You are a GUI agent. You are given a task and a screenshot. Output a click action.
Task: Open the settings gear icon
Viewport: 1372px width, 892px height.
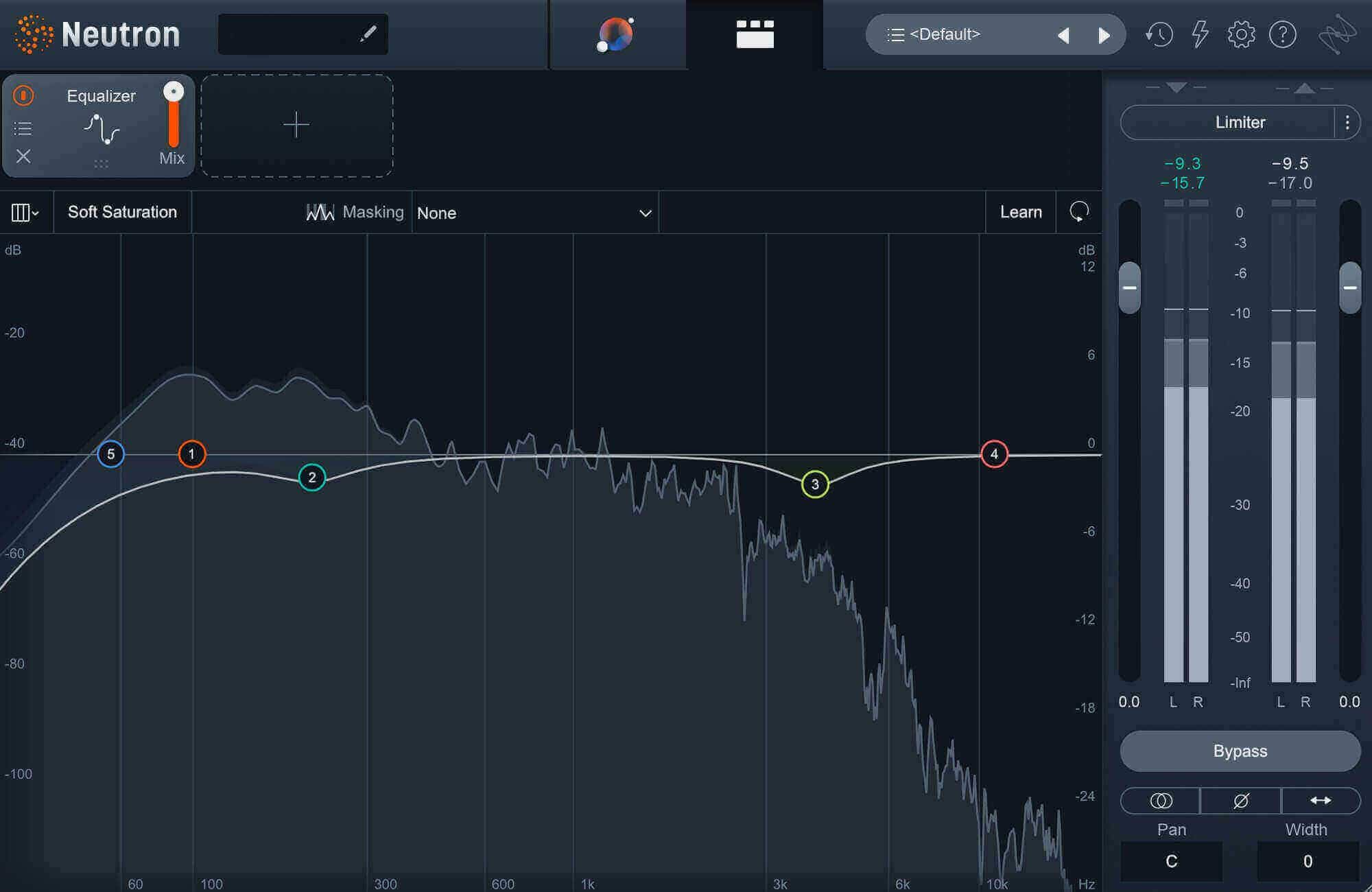tap(1241, 34)
